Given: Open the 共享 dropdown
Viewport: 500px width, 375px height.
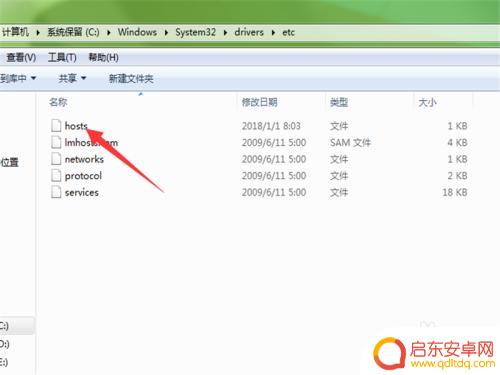Looking at the screenshot, I should click(72, 78).
